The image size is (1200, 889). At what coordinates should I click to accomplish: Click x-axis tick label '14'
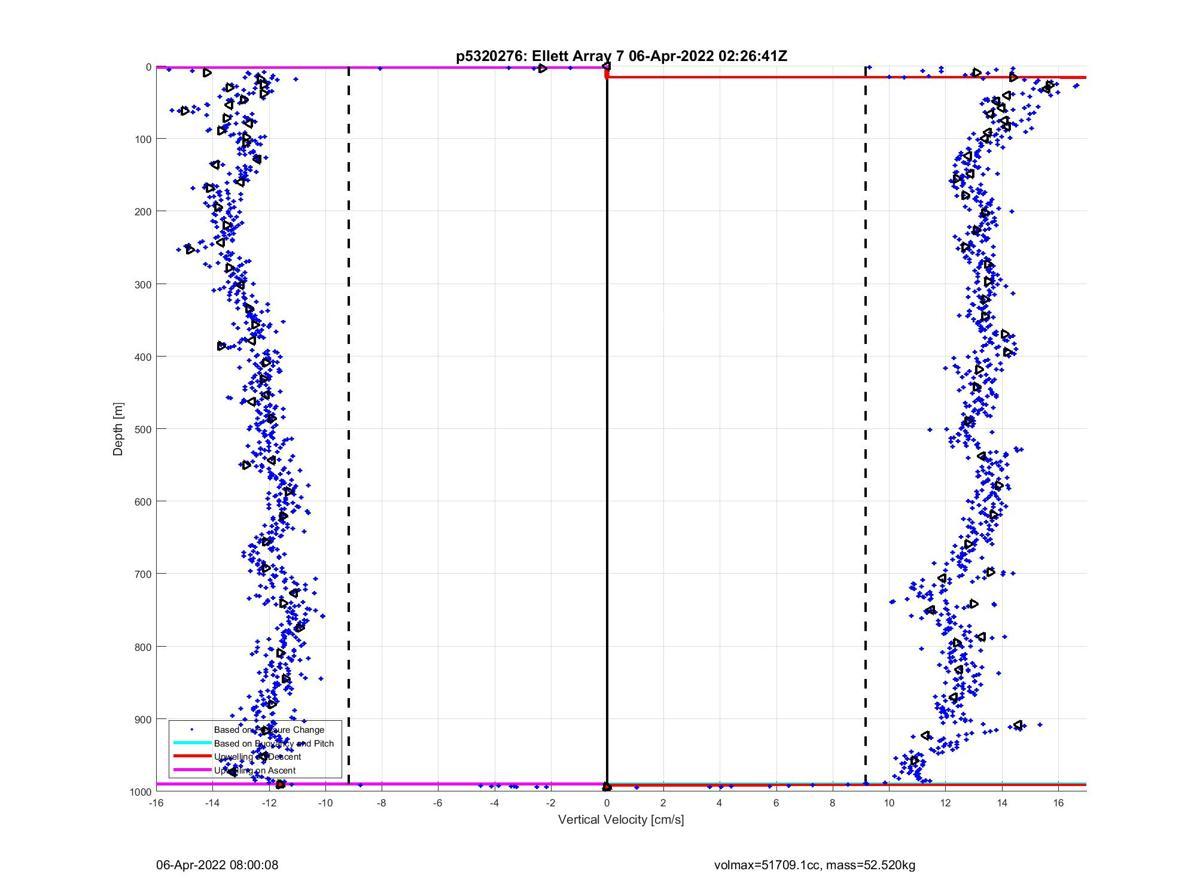tap(1002, 803)
